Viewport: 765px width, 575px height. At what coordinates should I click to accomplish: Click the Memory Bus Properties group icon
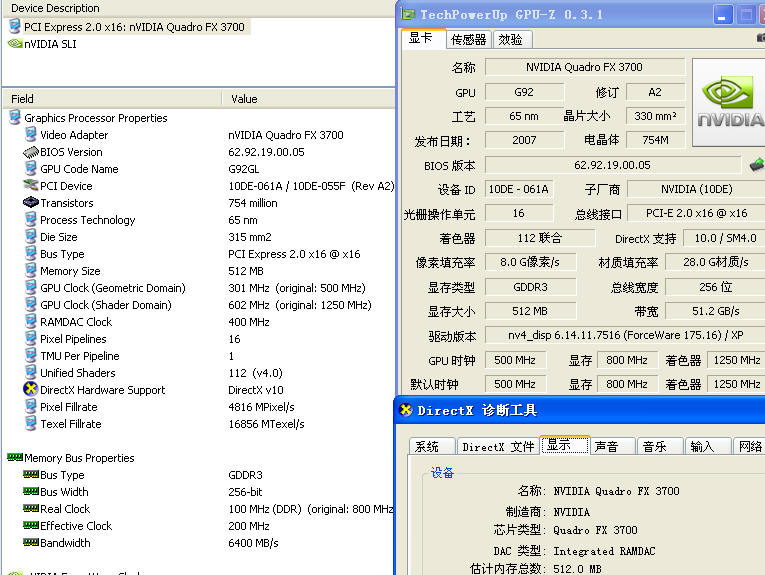click(x=15, y=457)
